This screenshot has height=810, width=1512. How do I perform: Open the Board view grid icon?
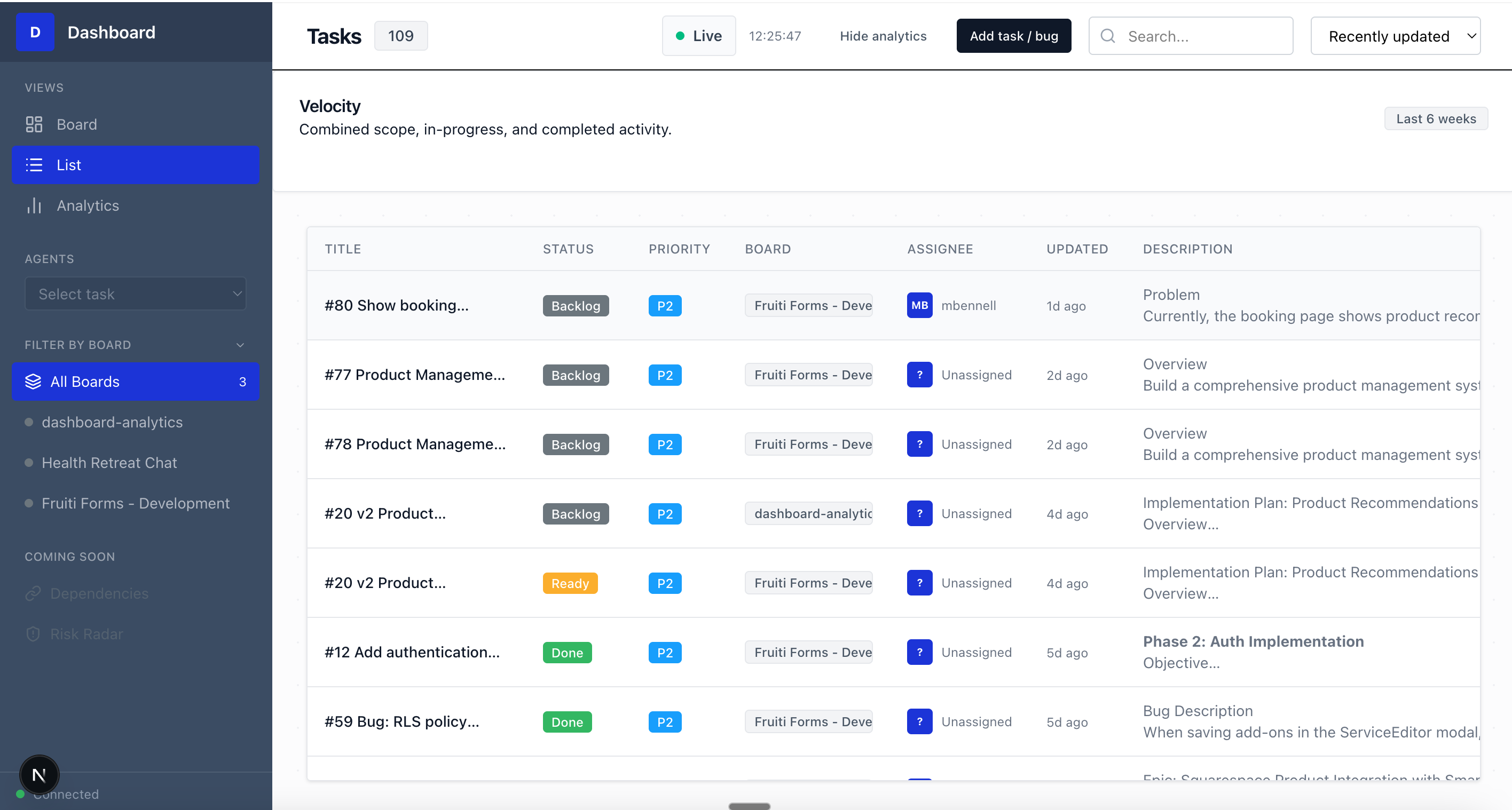point(34,124)
